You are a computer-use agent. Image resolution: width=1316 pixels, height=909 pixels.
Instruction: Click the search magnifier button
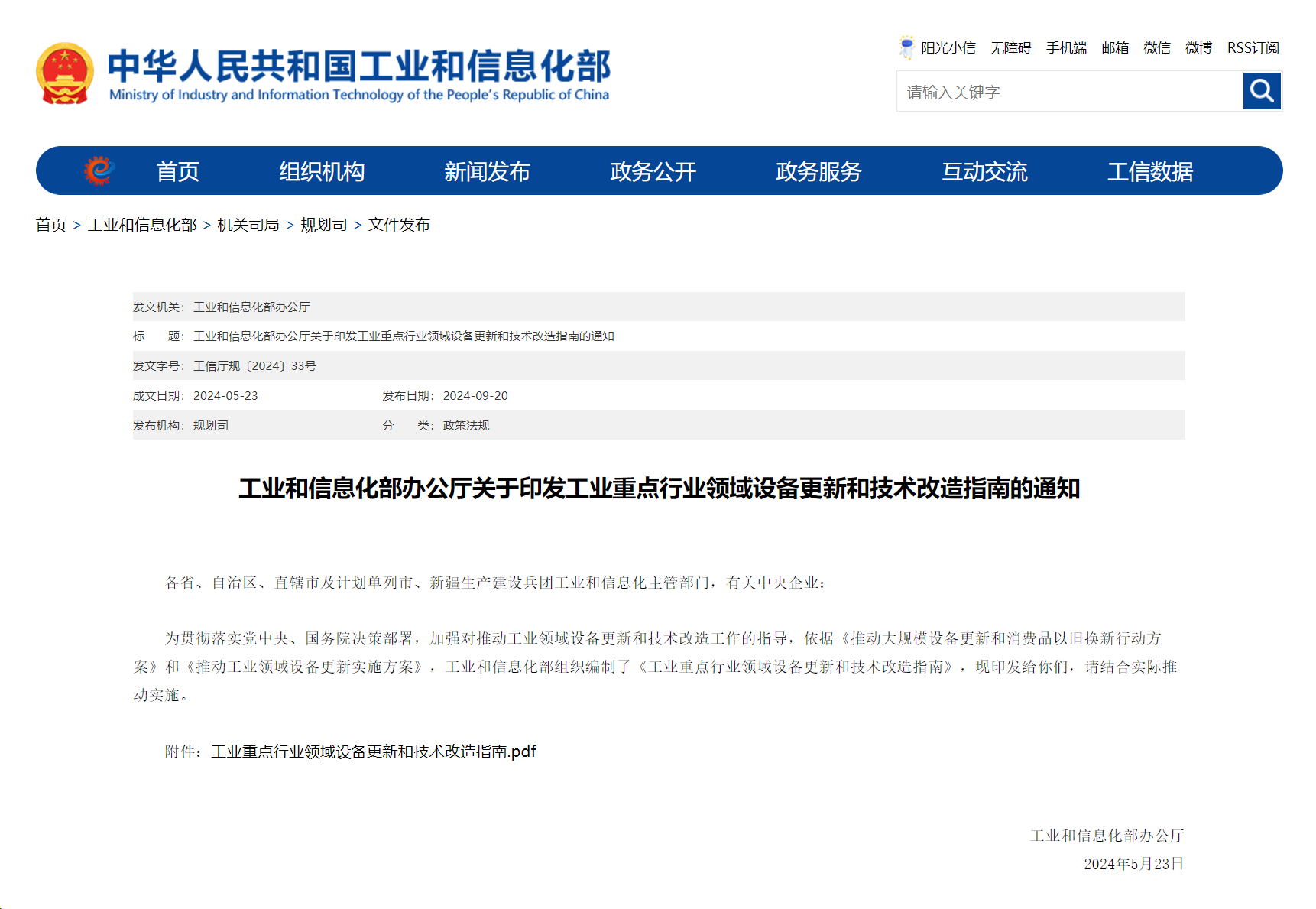pos(1262,91)
